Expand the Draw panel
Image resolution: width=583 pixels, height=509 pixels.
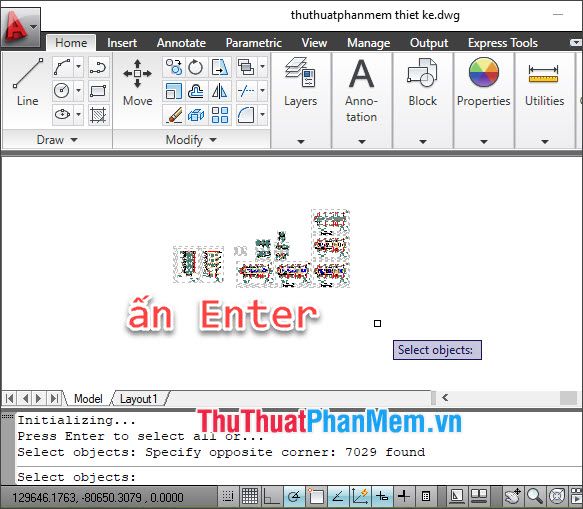click(x=57, y=140)
